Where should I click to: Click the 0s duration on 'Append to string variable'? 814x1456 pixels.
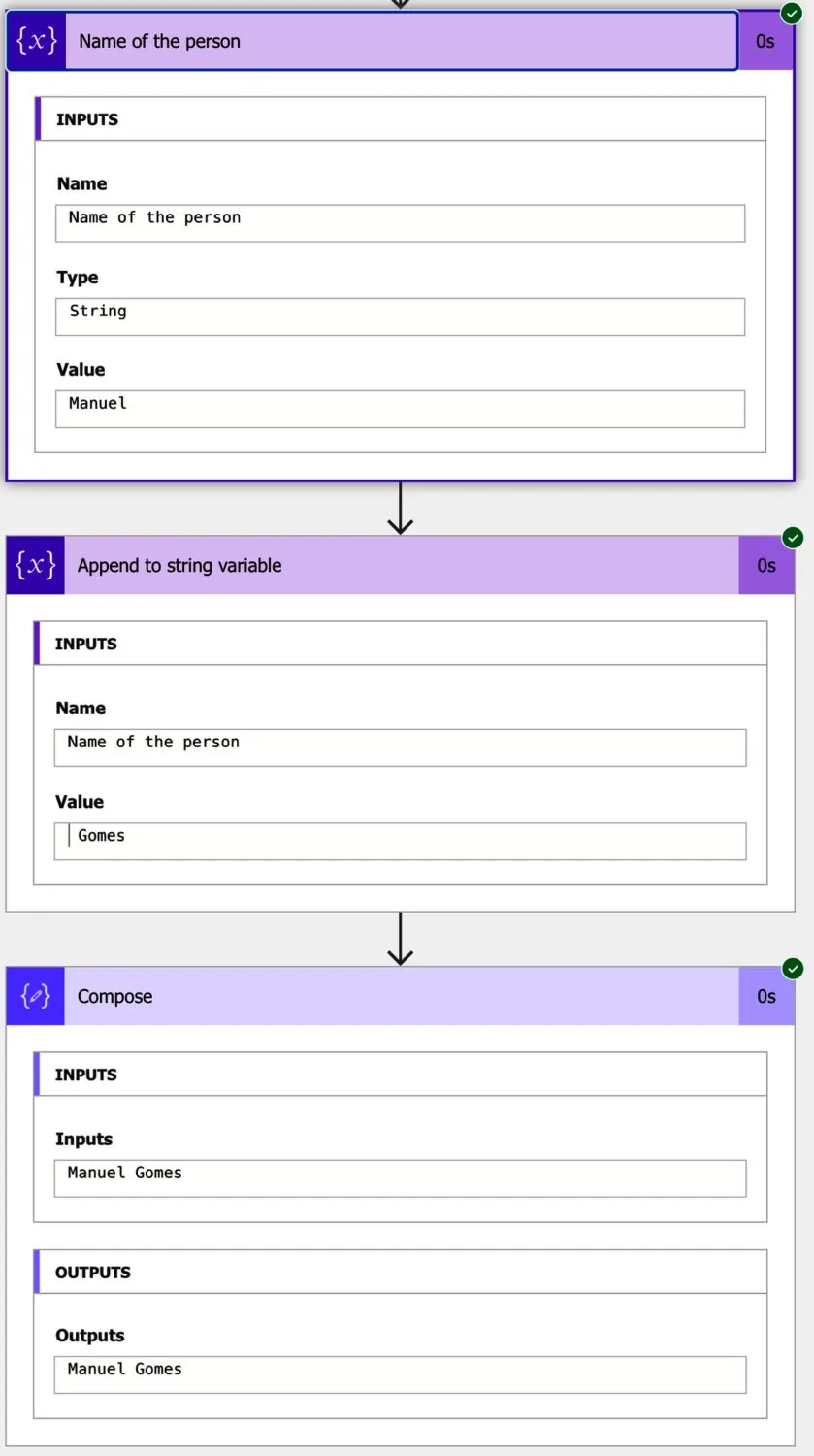point(766,565)
